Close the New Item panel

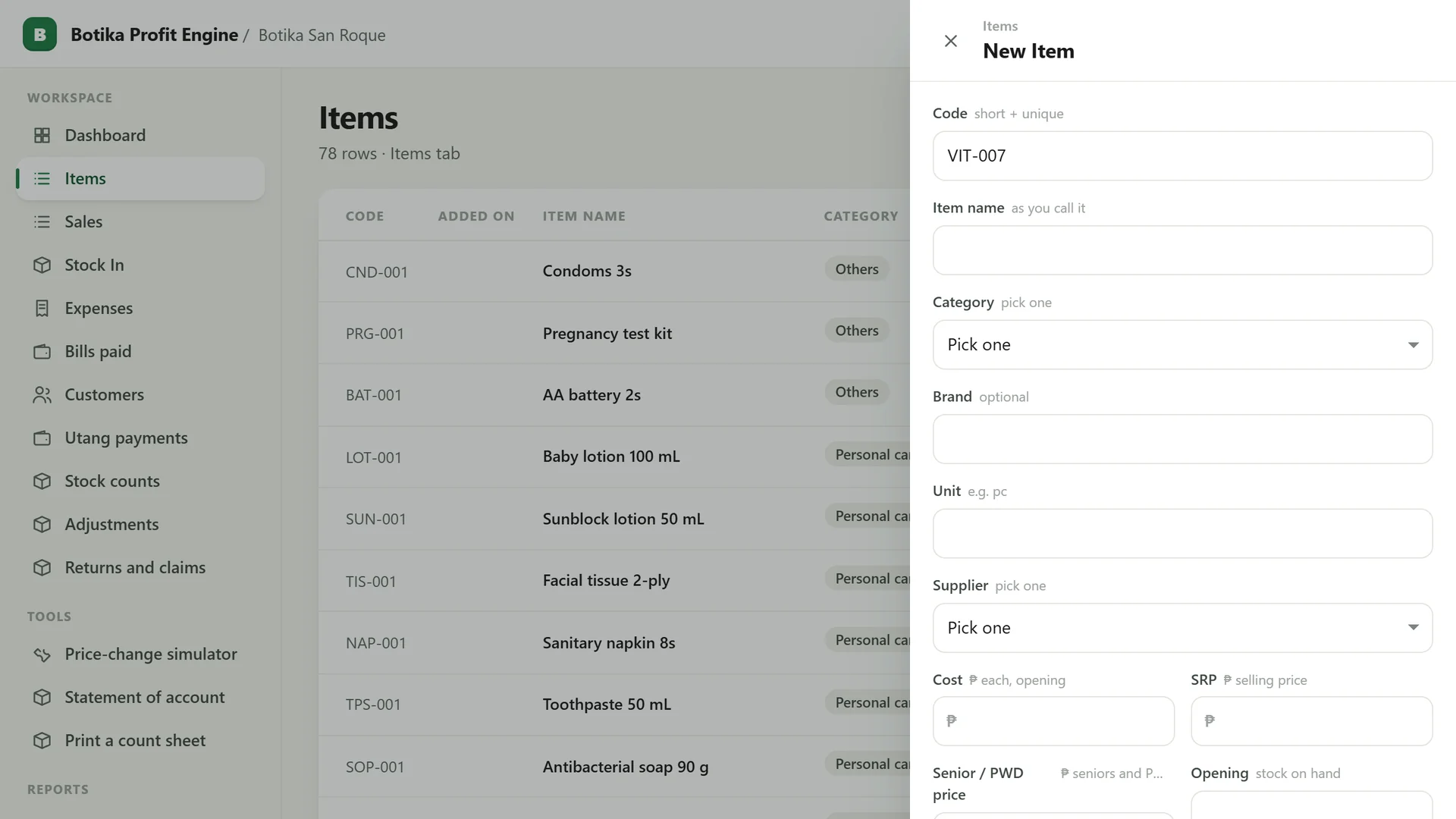point(950,41)
